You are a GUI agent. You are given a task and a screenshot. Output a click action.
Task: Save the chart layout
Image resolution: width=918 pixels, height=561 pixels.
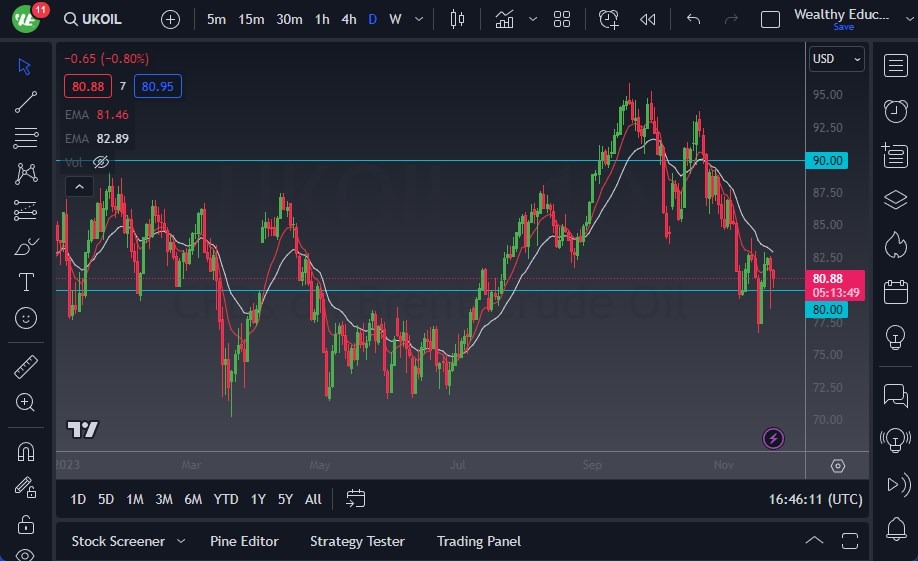[844, 27]
